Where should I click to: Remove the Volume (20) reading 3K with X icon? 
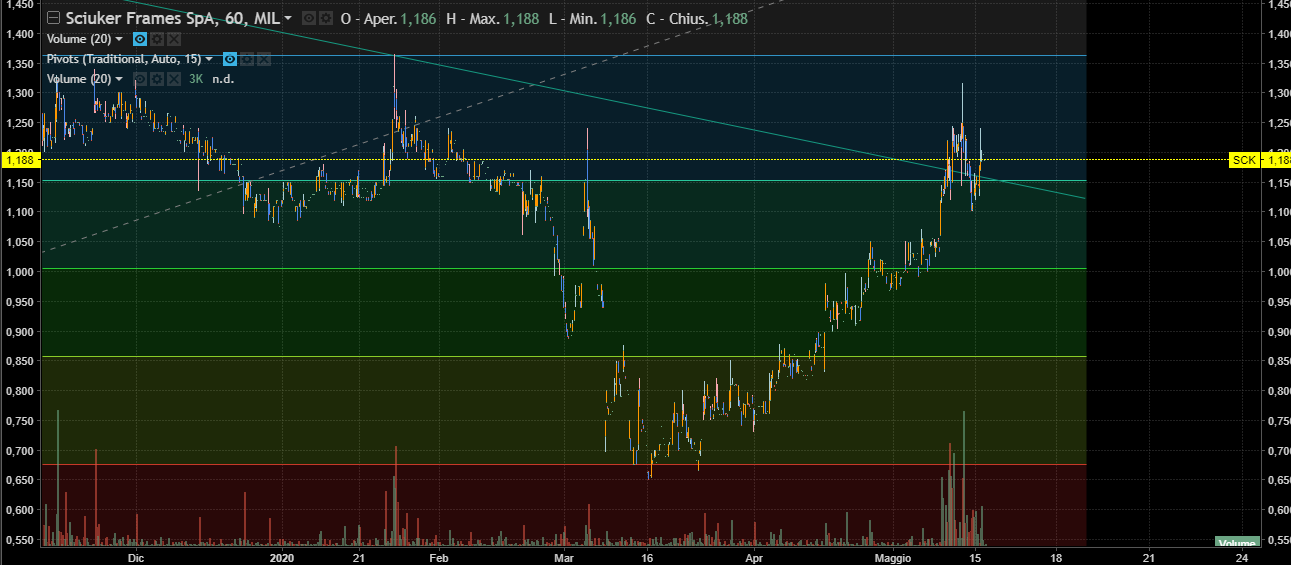[174, 79]
